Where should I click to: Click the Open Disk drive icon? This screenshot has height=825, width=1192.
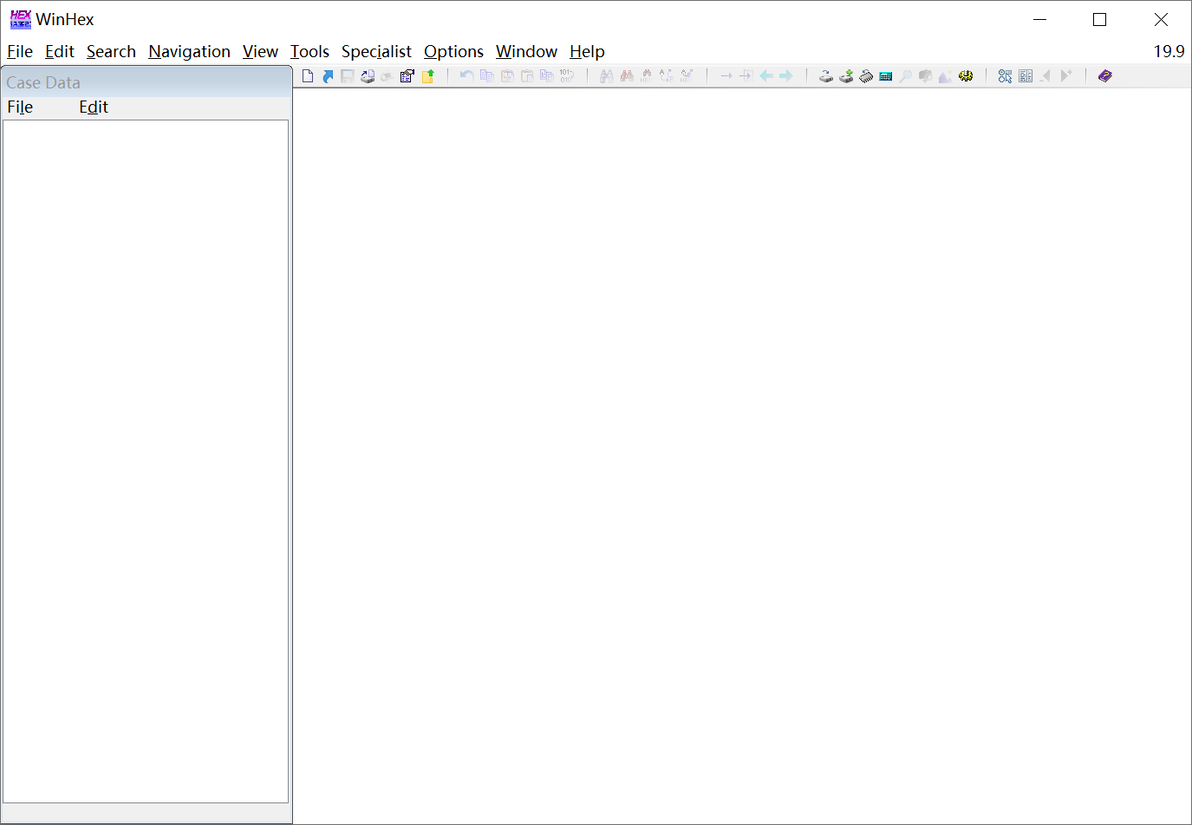(826, 76)
